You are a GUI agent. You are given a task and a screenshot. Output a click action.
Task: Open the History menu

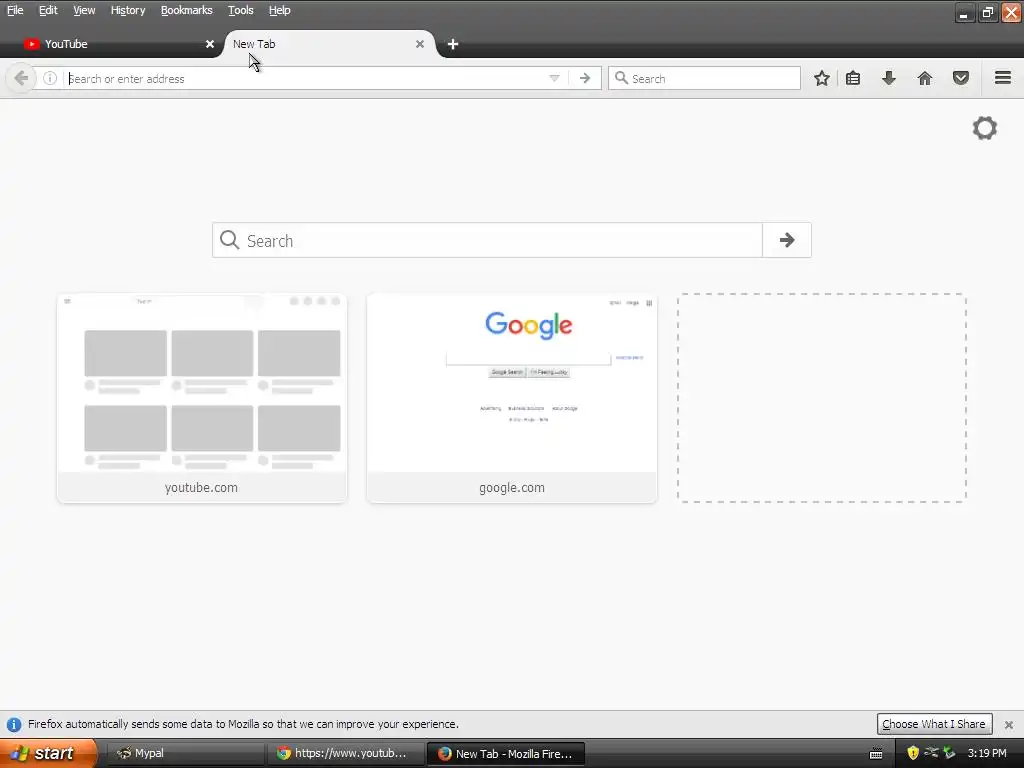pos(127,10)
